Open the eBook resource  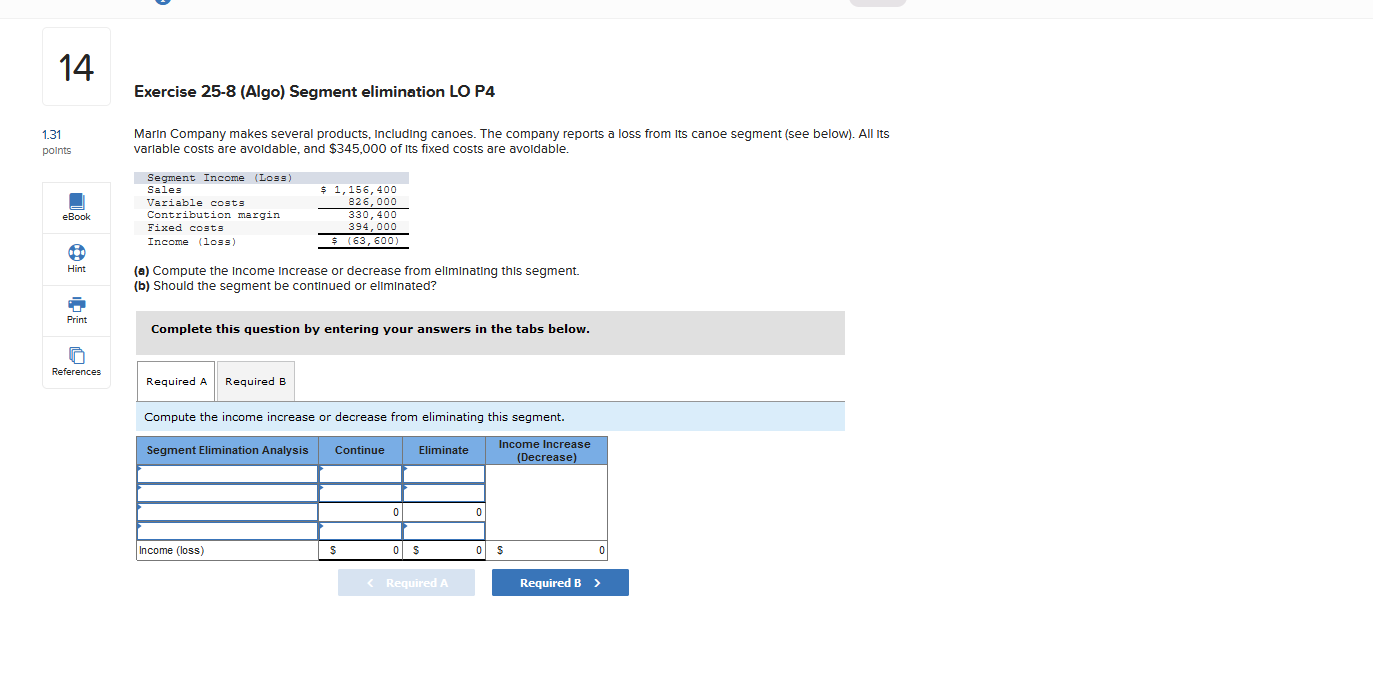(75, 208)
